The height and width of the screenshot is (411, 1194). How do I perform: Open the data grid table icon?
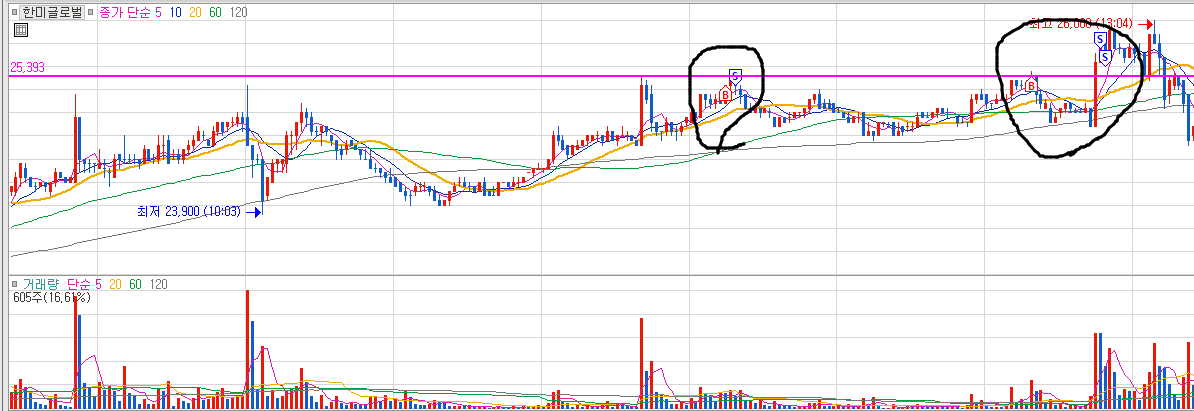click(x=21, y=30)
